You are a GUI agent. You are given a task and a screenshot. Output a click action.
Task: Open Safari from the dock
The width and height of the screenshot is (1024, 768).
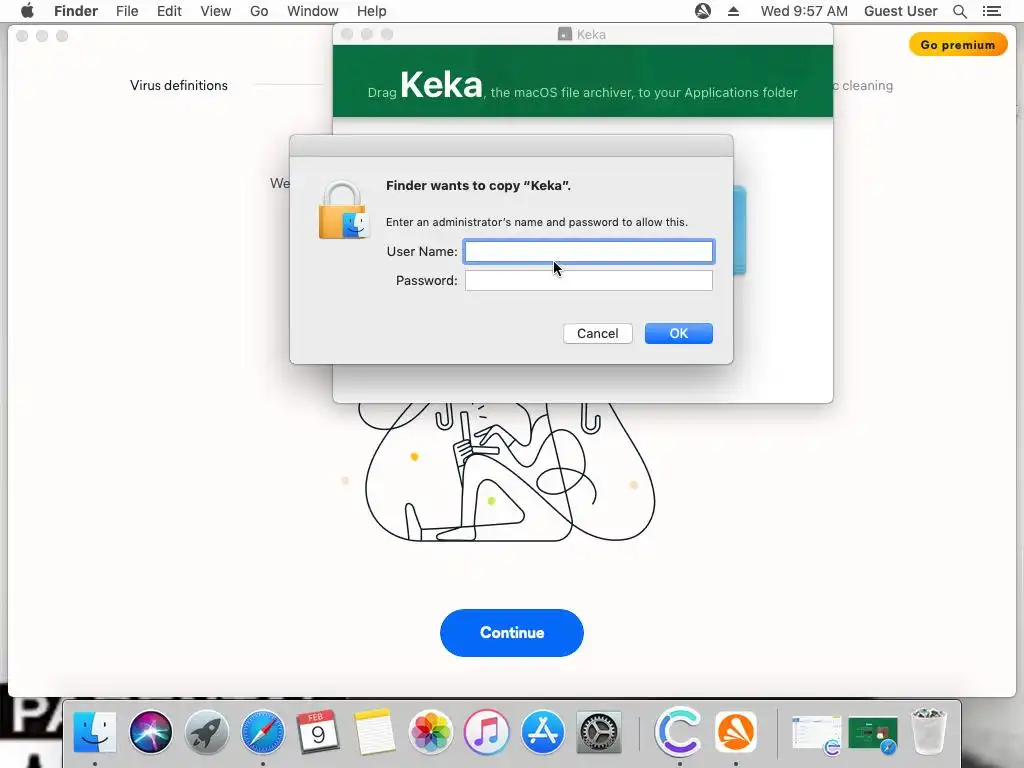point(263,732)
